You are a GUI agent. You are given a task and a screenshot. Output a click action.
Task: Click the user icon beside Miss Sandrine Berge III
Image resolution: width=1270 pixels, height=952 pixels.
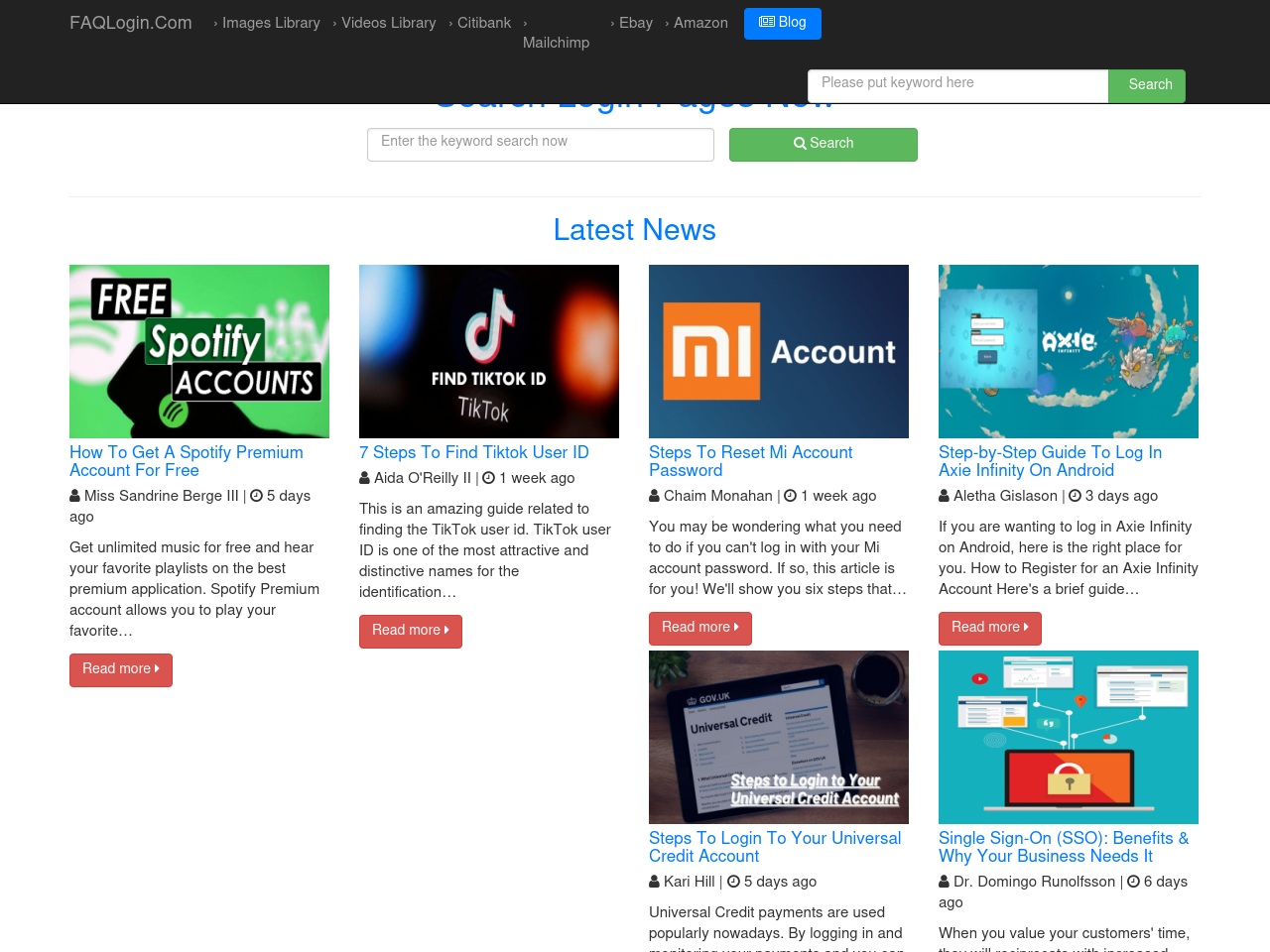[75, 496]
